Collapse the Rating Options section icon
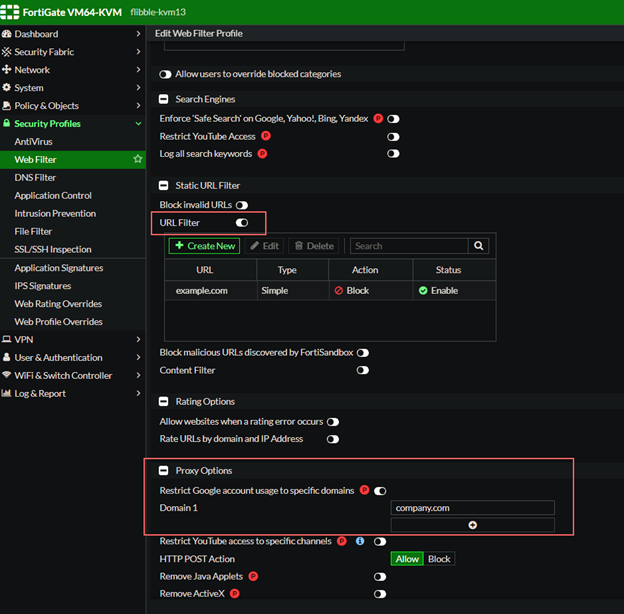Viewport: 624px width, 614px height. coord(164,402)
